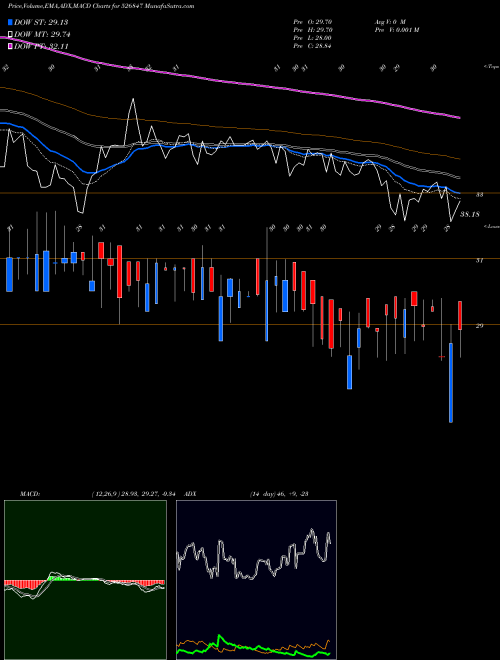Viewport: 500px width, 660px height.
Task: Click the white DOW MT legend swatch
Action: coord(10,35)
